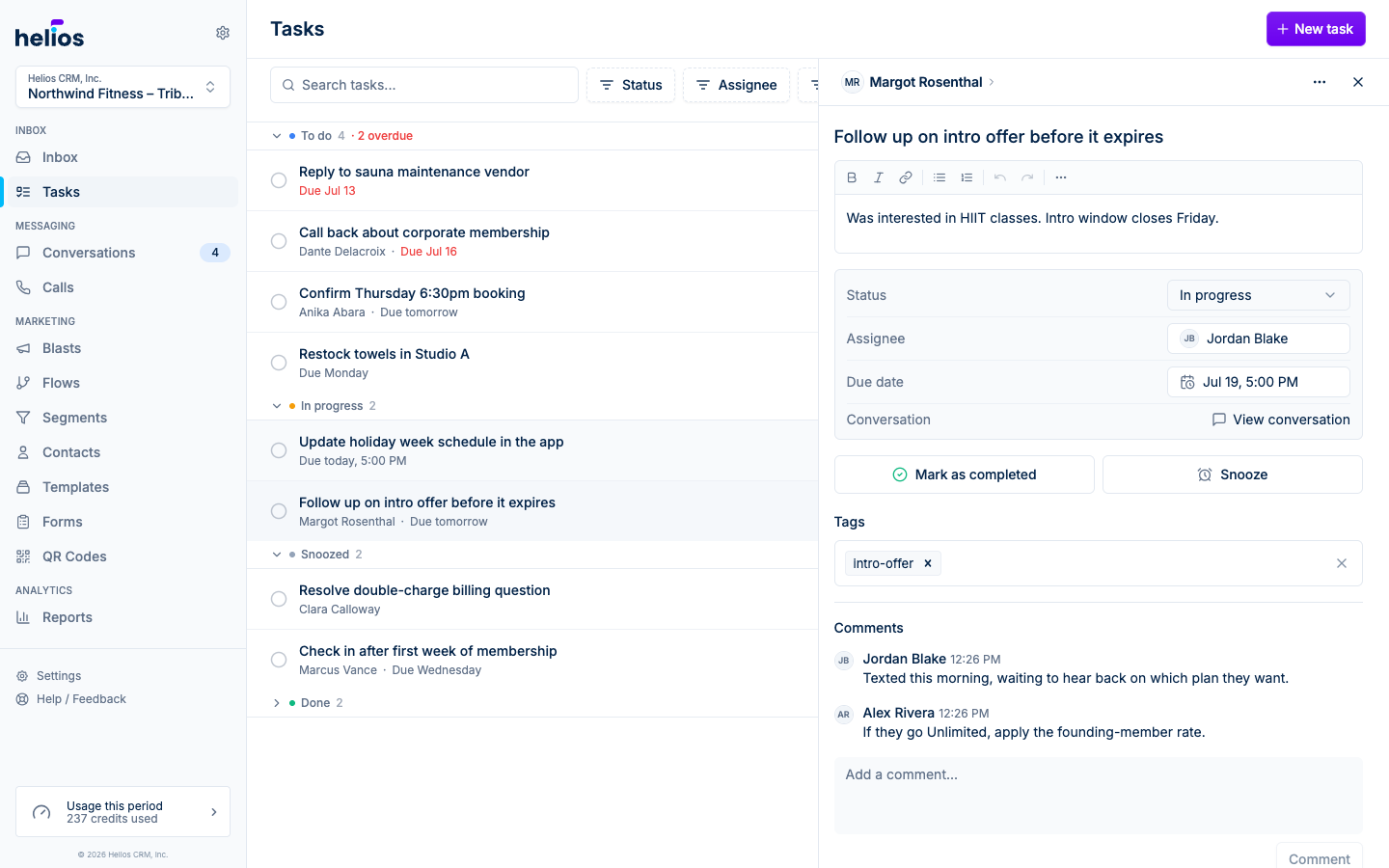The height and width of the screenshot is (868, 1389).
Task: Tick the 'Restock towels in Studio A' circle
Action: (279, 363)
